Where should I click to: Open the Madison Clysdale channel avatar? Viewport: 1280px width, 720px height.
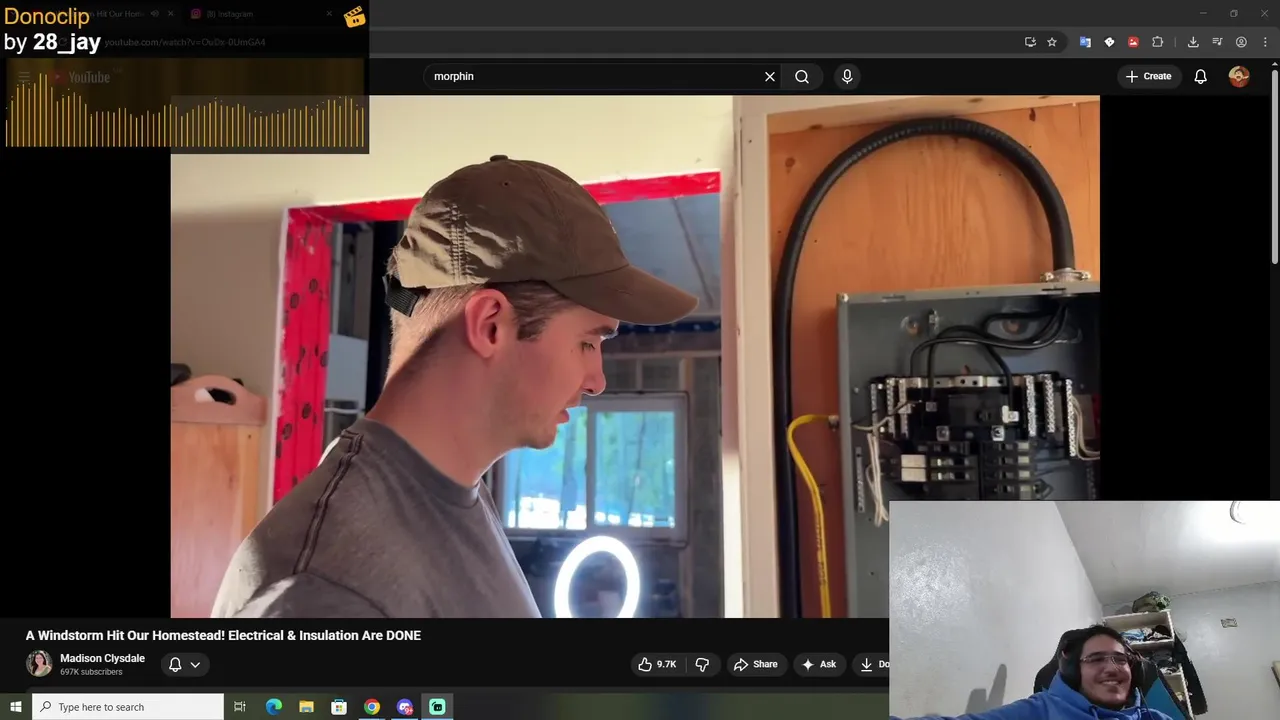[39, 664]
